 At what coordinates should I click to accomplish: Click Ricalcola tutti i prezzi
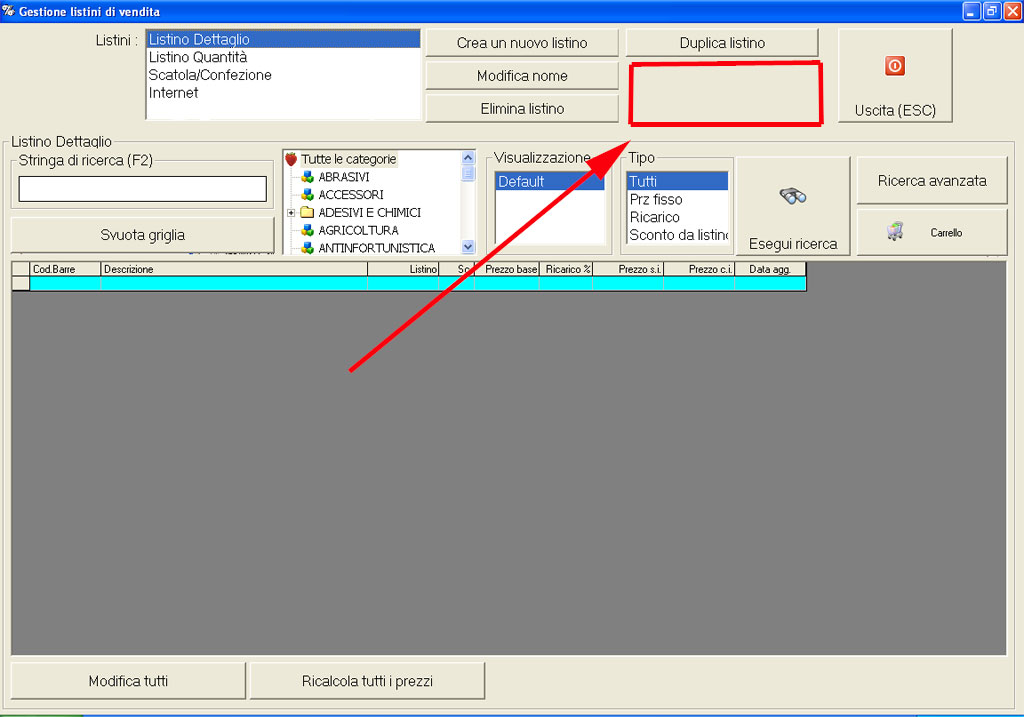(367, 681)
